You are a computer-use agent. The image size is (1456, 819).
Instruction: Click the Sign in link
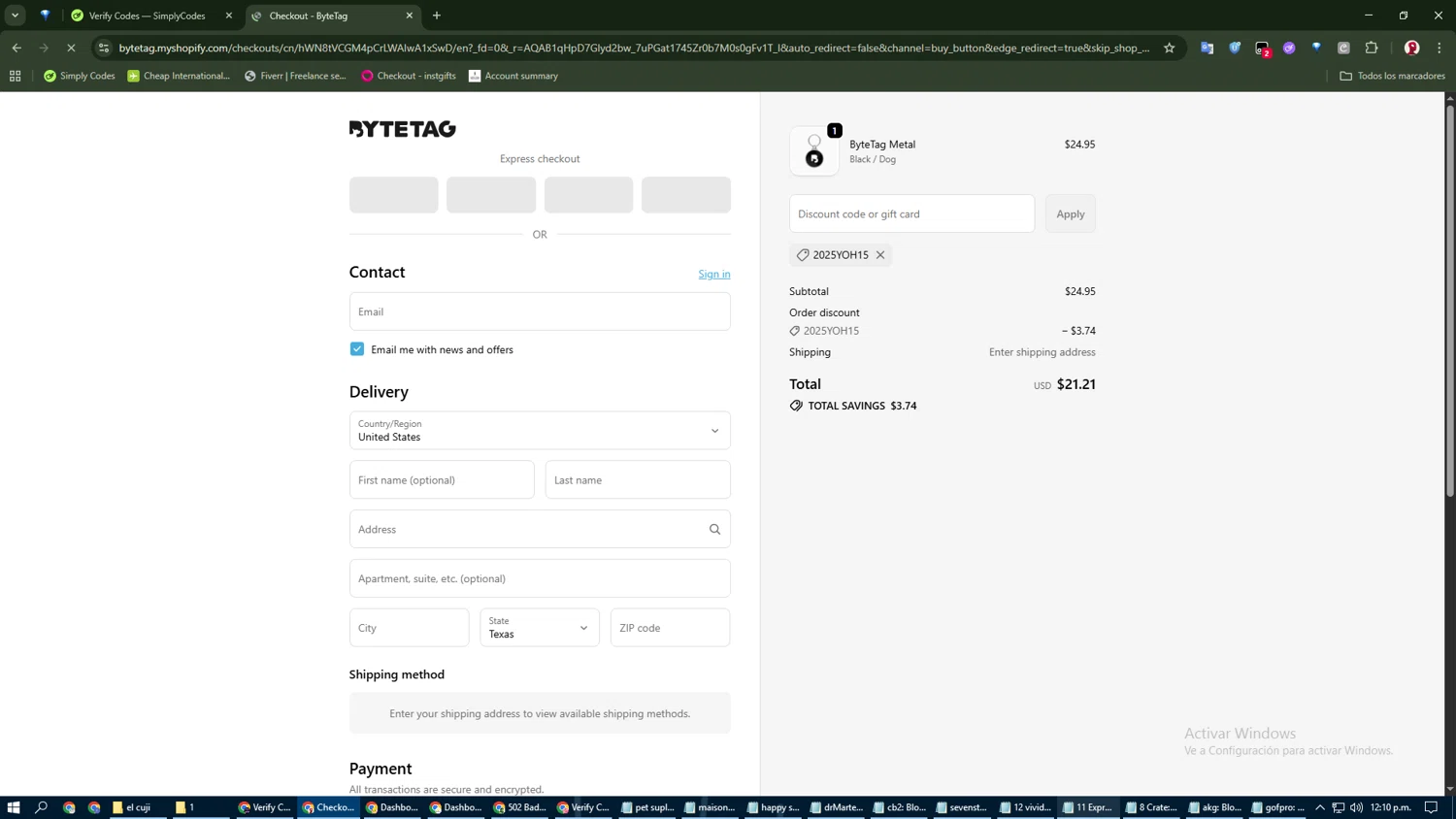[x=714, y=274]
